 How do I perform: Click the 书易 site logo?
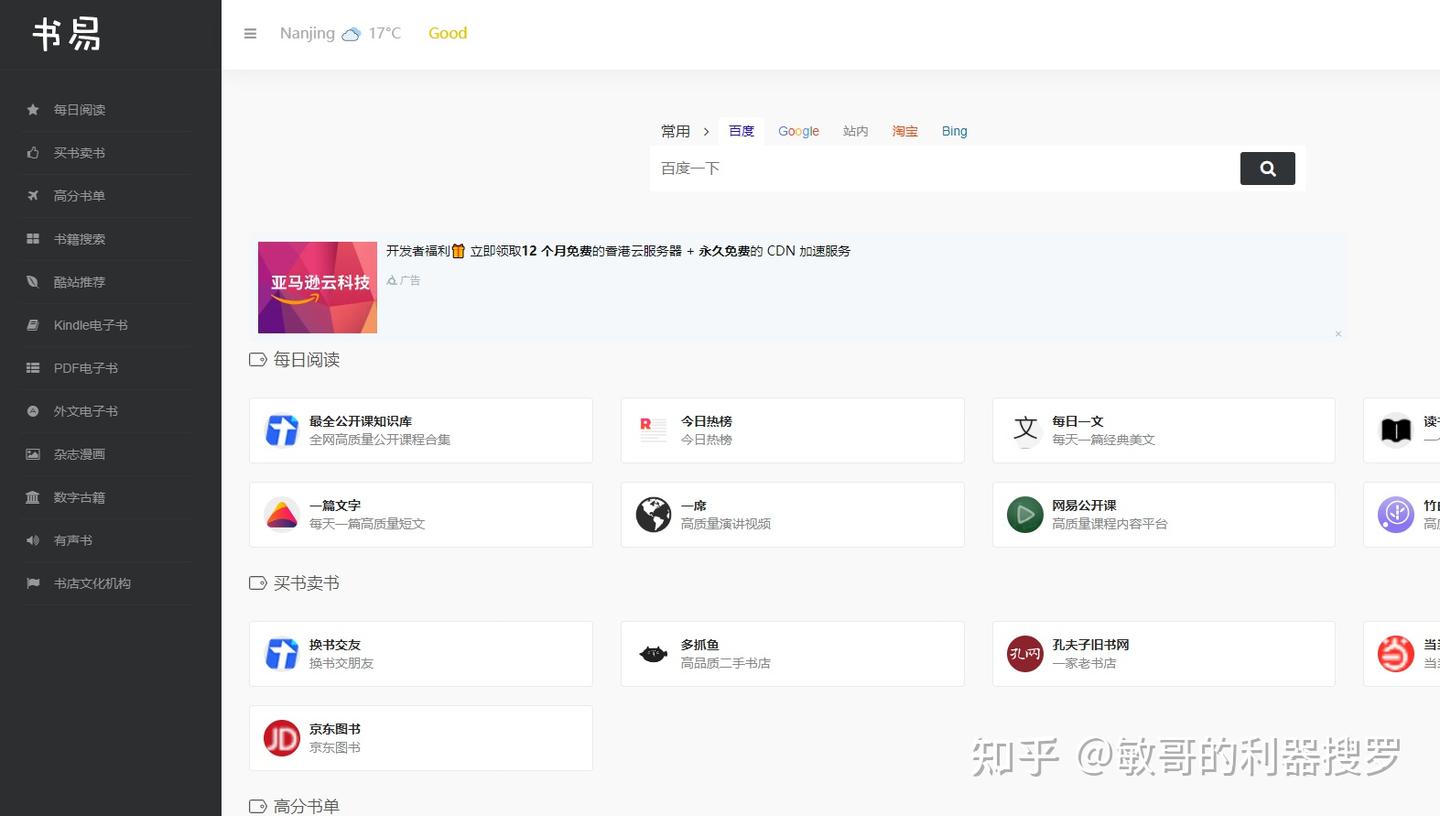coord(67,34)
